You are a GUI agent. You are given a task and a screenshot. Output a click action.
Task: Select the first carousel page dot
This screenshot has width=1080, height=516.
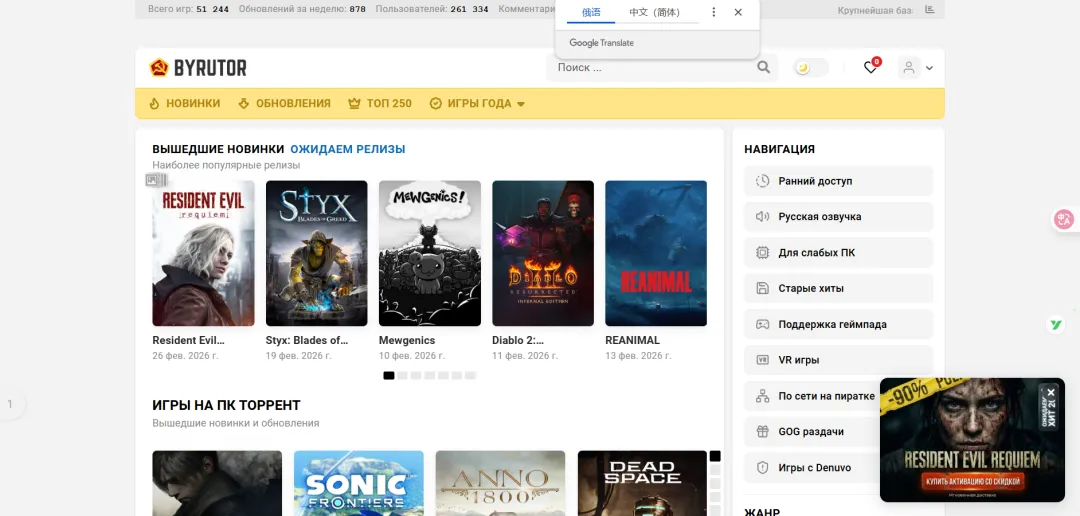coord(388,375)
